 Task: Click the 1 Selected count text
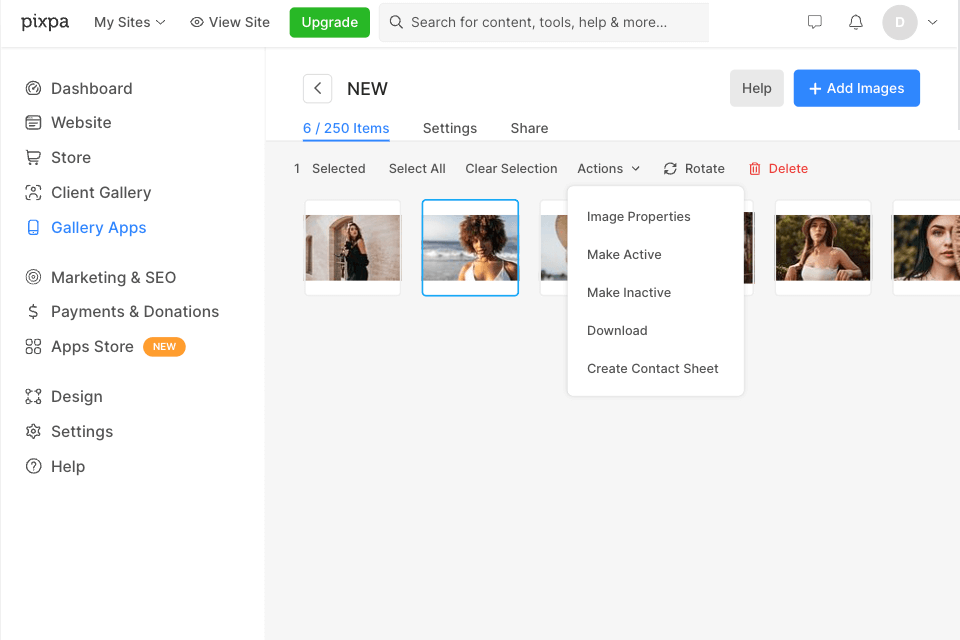tap(329, 168)
